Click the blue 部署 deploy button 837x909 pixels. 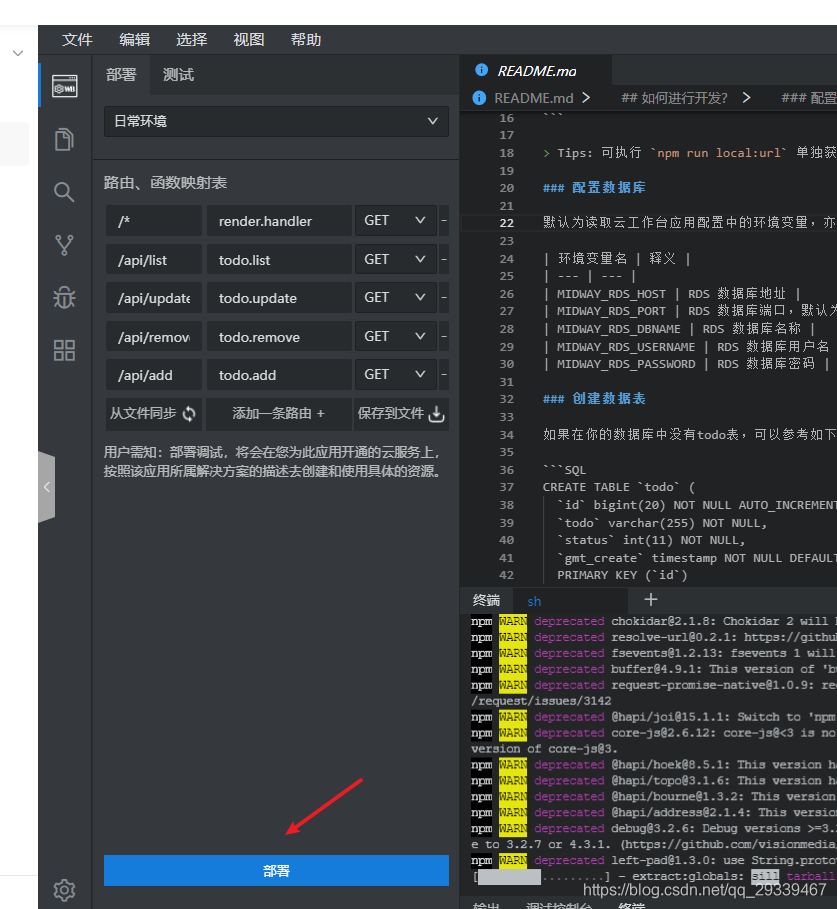[x=276, y=870]
